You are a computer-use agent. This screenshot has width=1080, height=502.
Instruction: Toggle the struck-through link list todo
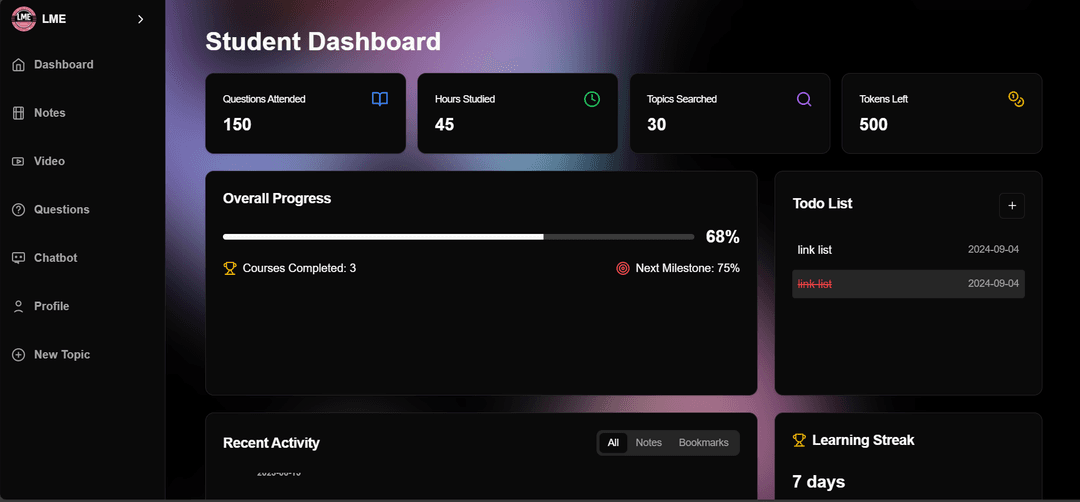pos(815,284)
